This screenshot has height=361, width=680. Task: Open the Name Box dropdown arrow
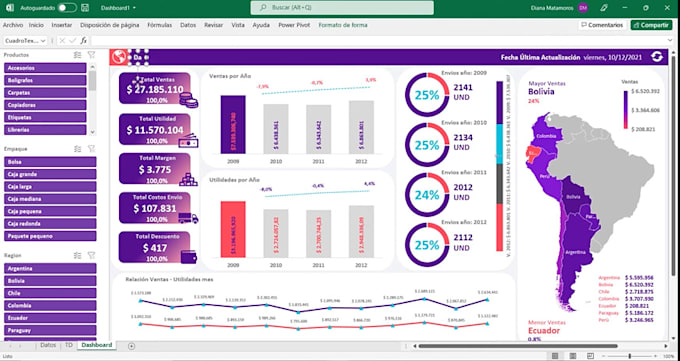[x=43, y=41]
